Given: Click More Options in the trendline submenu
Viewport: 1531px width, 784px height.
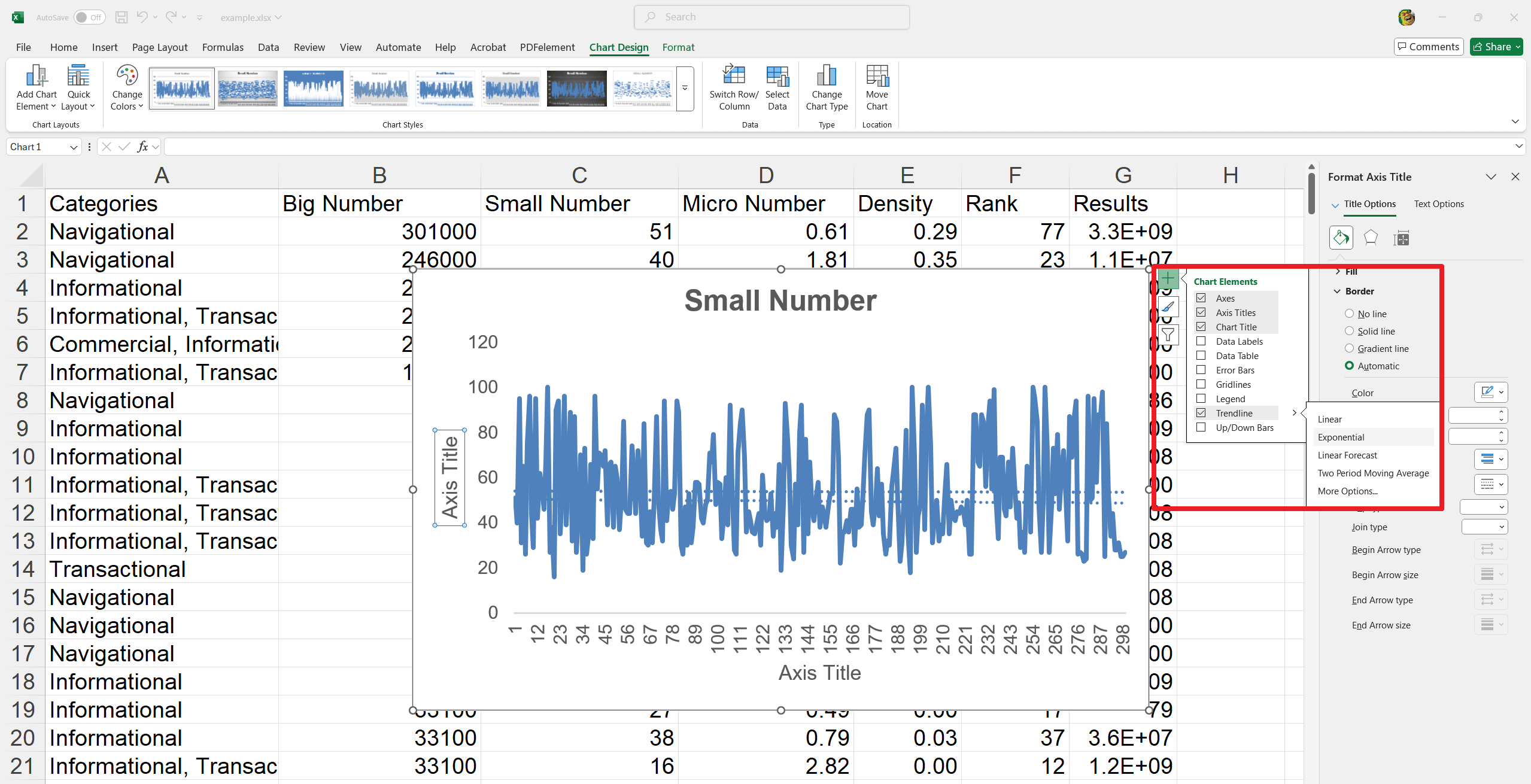Looking at the screenshot, I should coord(1348,491).
